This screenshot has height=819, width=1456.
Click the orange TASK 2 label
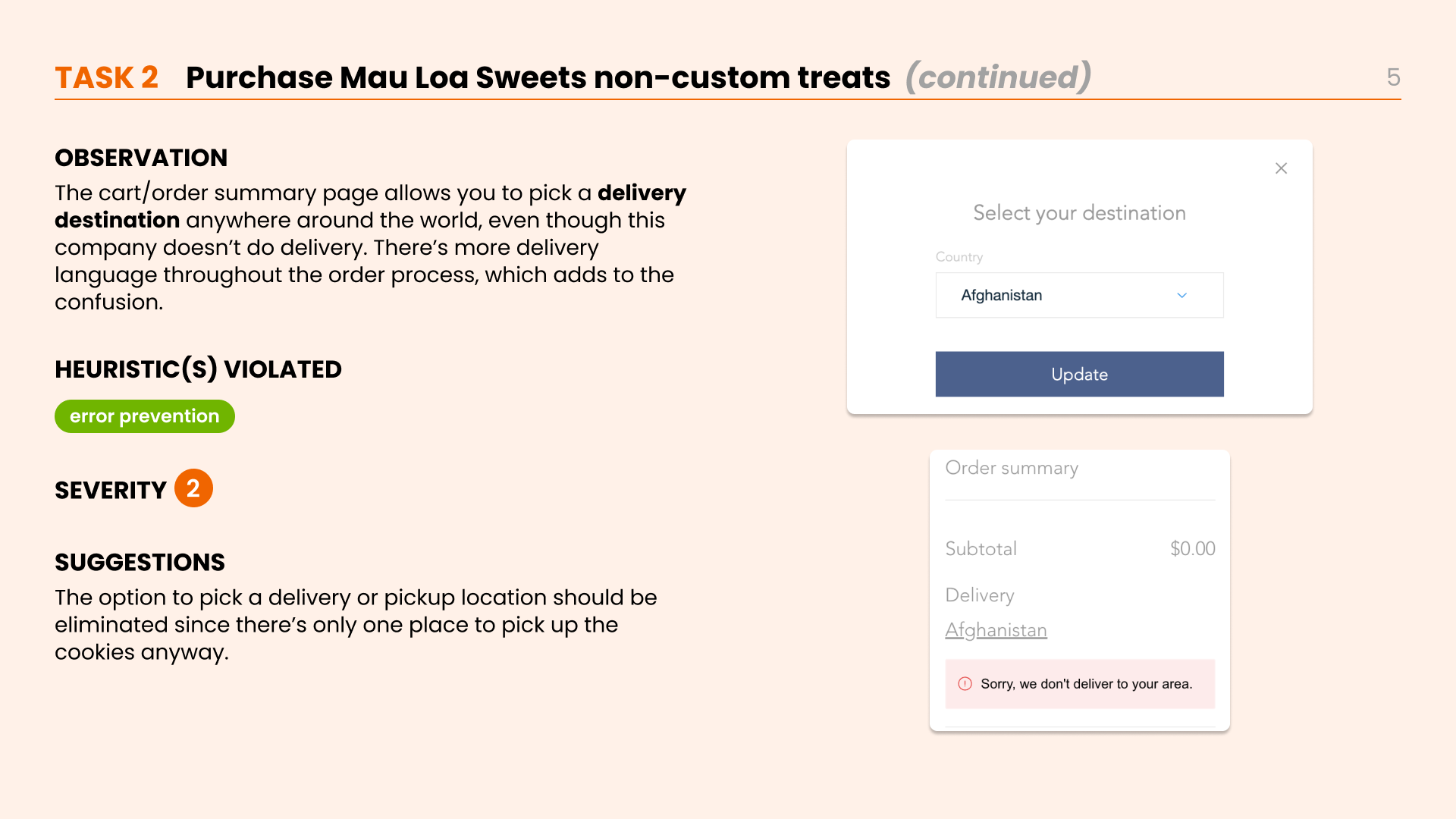(x=106, y=77)
